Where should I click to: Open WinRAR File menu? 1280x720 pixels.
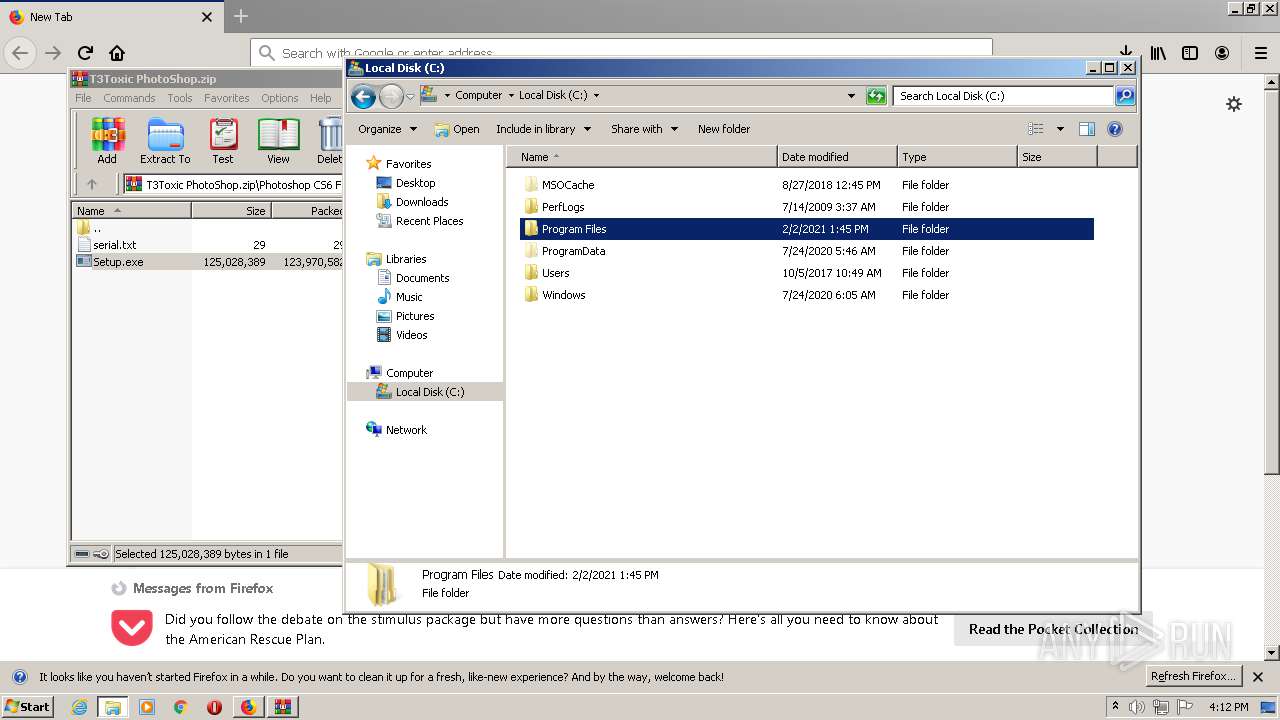click(x=83, y=98)
